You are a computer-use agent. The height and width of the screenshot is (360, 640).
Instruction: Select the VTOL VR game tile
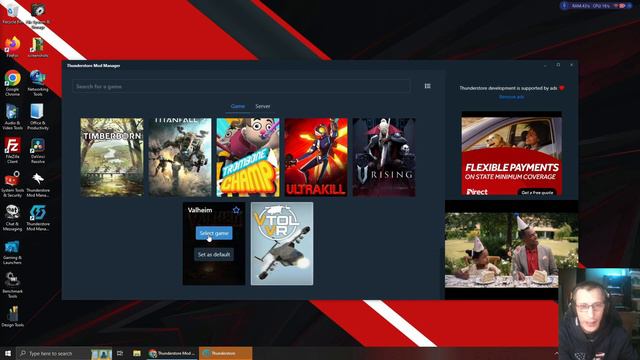pyautogui.click(x=282, y=244)
